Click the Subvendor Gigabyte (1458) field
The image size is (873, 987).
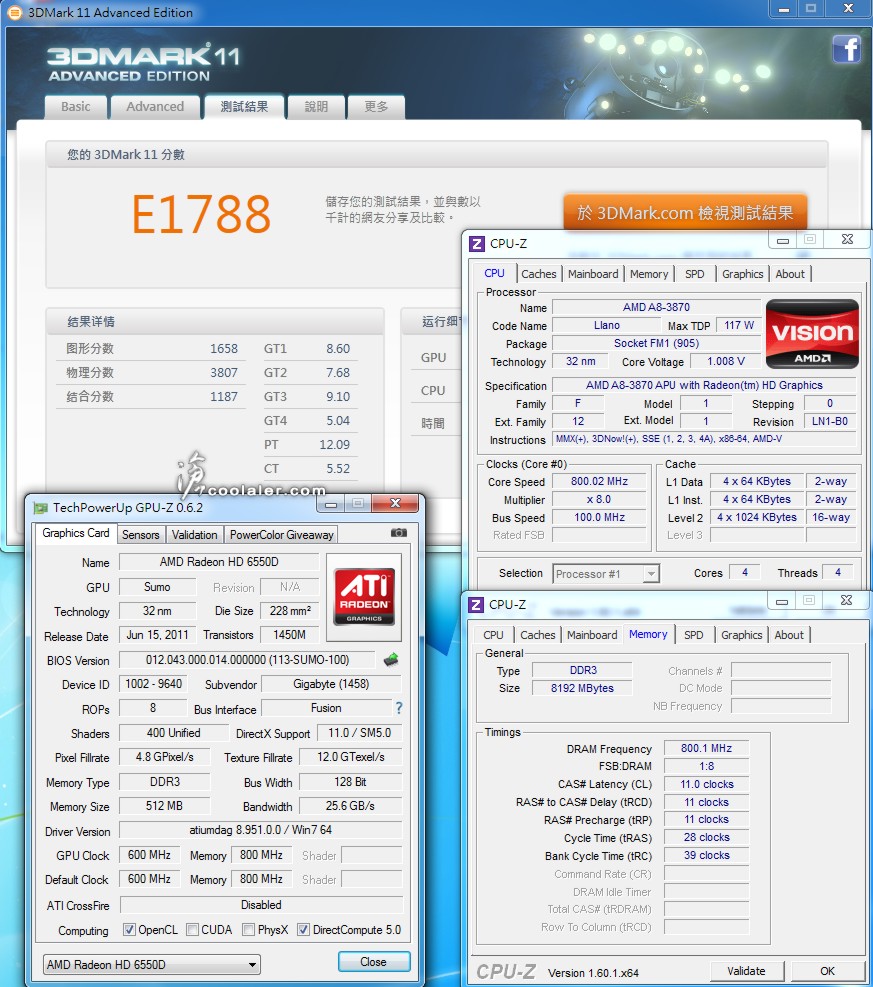click(x=331, y=684)
